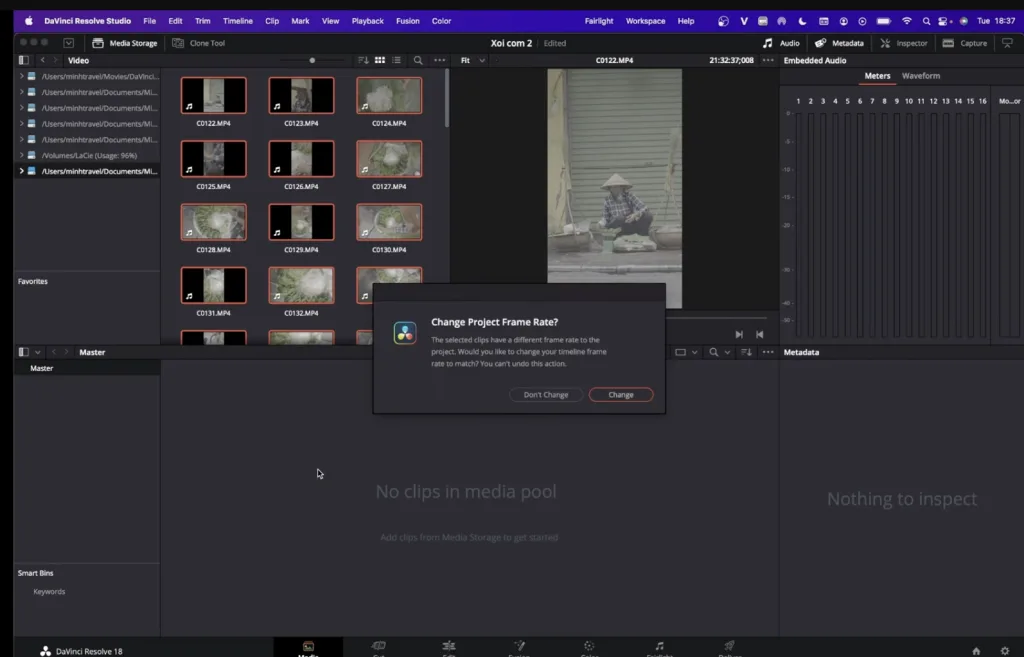
Task: Open the Capture panel
Action: pos(965,43)
